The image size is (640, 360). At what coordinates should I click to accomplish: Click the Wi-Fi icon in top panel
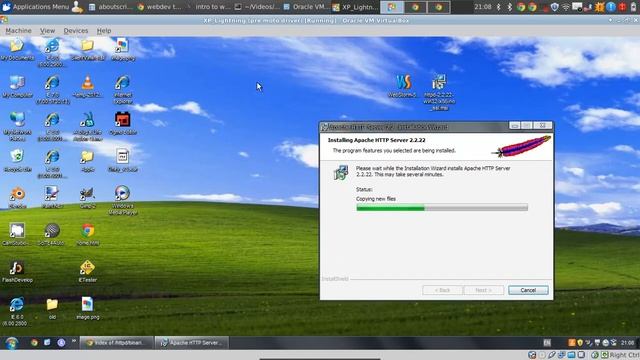click(566, 7)
